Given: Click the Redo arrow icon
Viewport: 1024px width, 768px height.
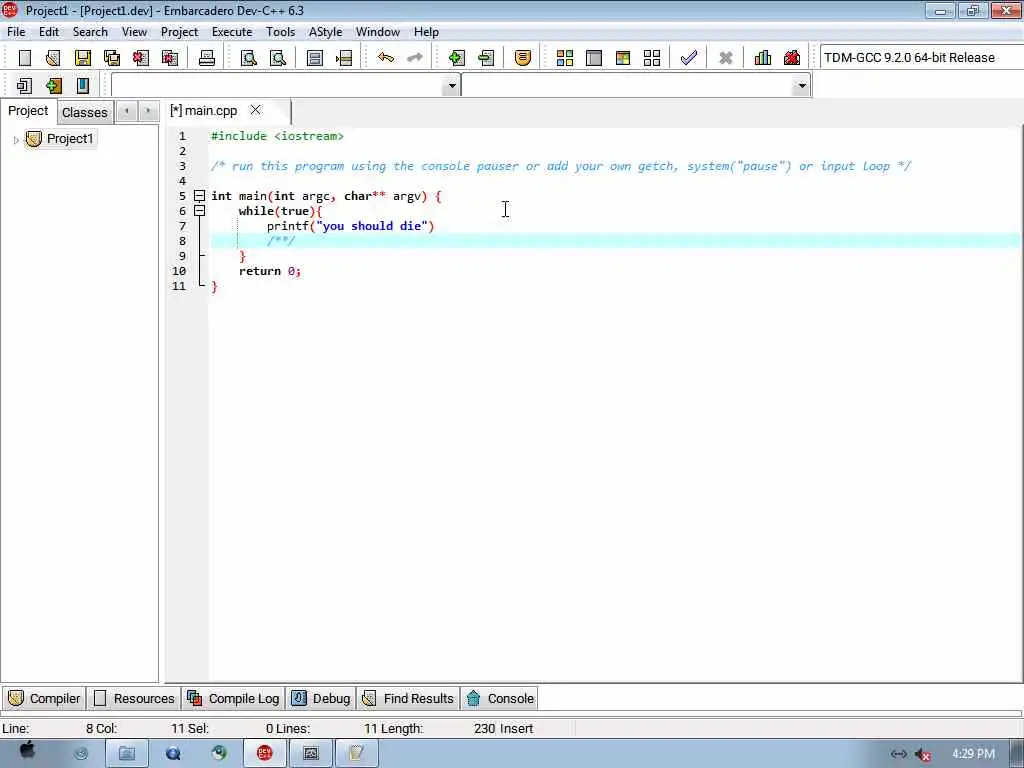Looking at the screenshot, I should click(x=414, y=58).
